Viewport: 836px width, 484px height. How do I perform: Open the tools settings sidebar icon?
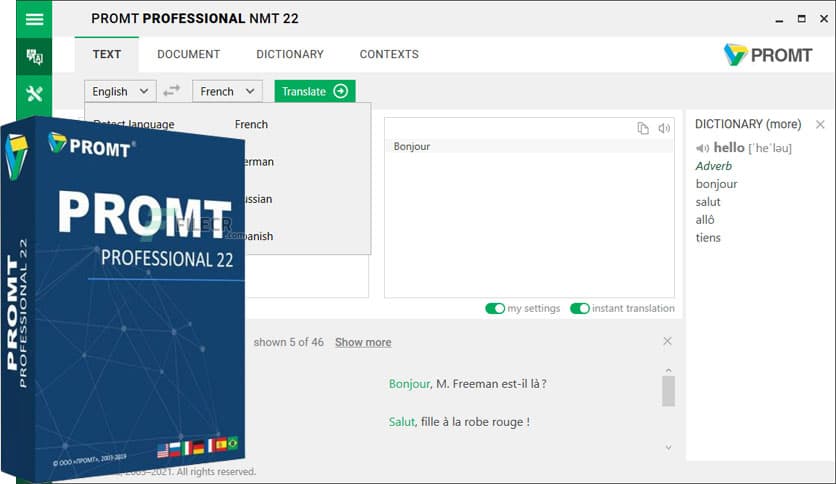(x=34, y=94)
